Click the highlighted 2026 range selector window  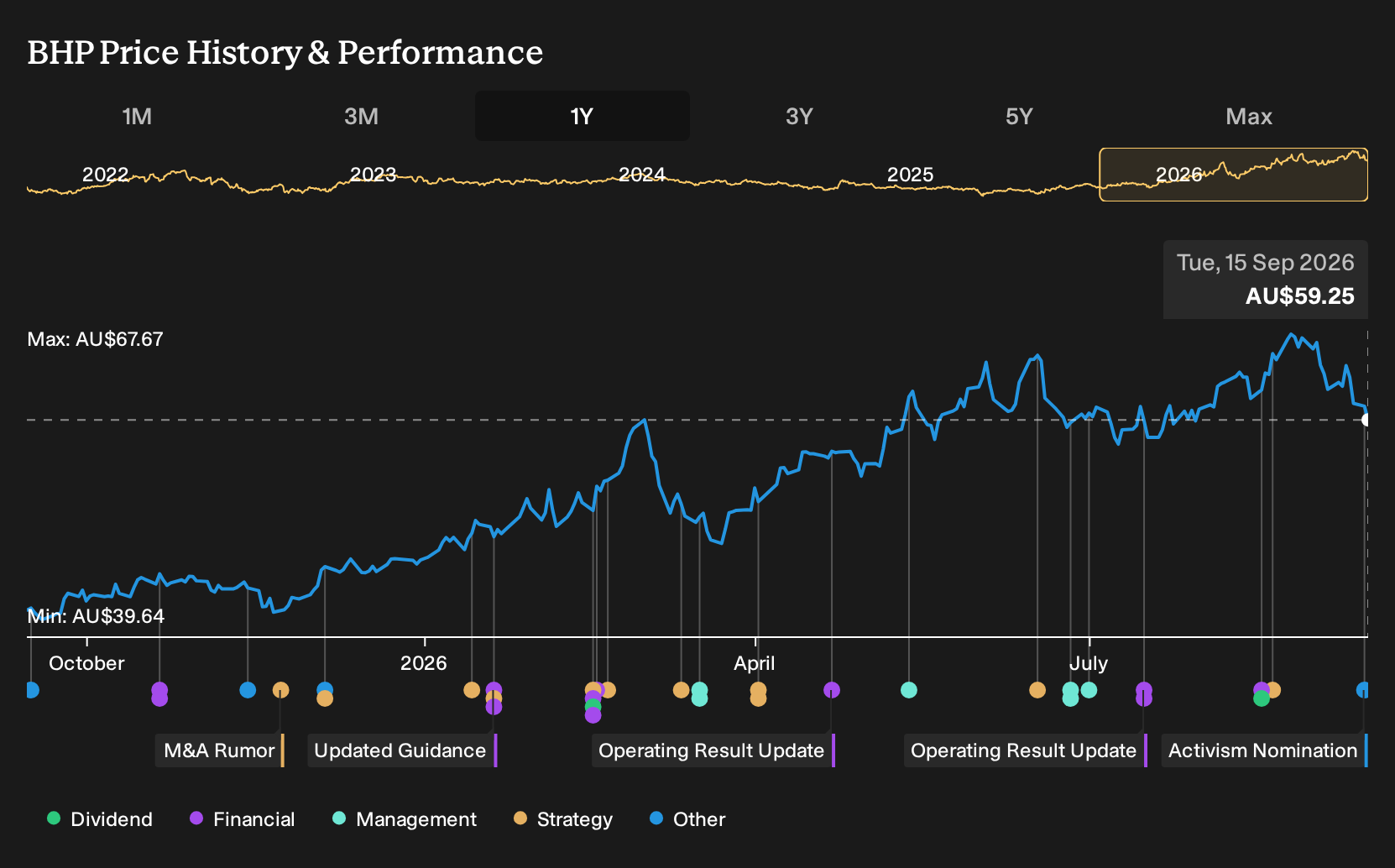tap(1234, 175)
